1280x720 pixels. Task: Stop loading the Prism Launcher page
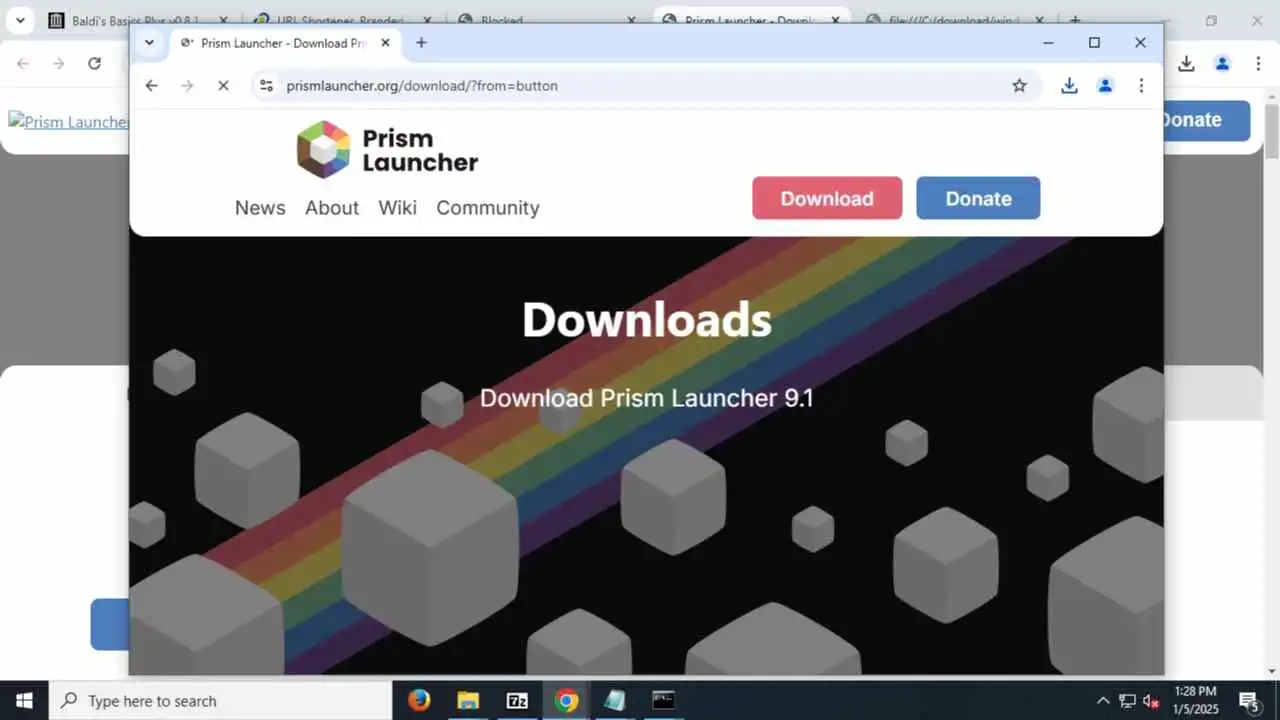click(x=223, y=86)
